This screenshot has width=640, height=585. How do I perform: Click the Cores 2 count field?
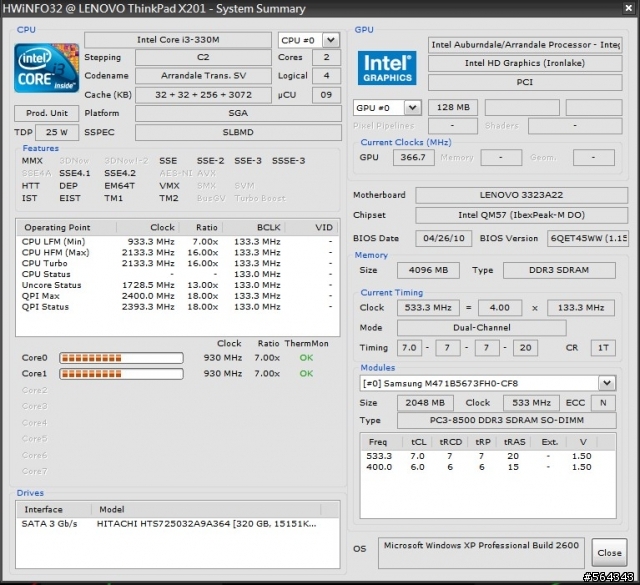[x=326, y=57]
